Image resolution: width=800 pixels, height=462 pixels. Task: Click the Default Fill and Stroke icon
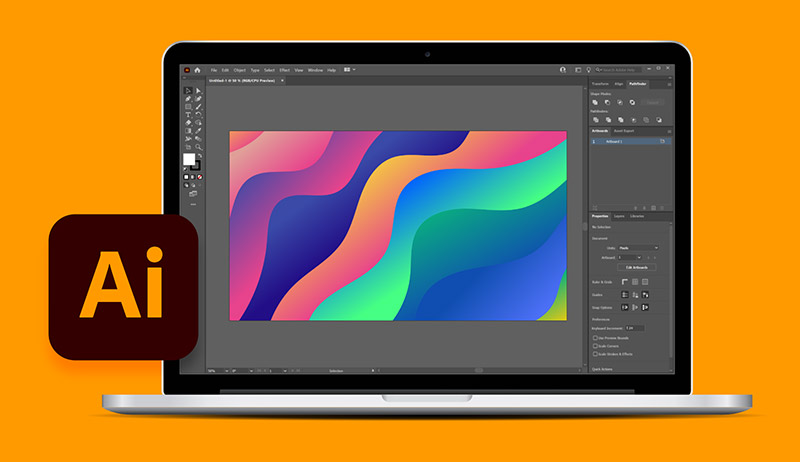click(x=185, y=169)
